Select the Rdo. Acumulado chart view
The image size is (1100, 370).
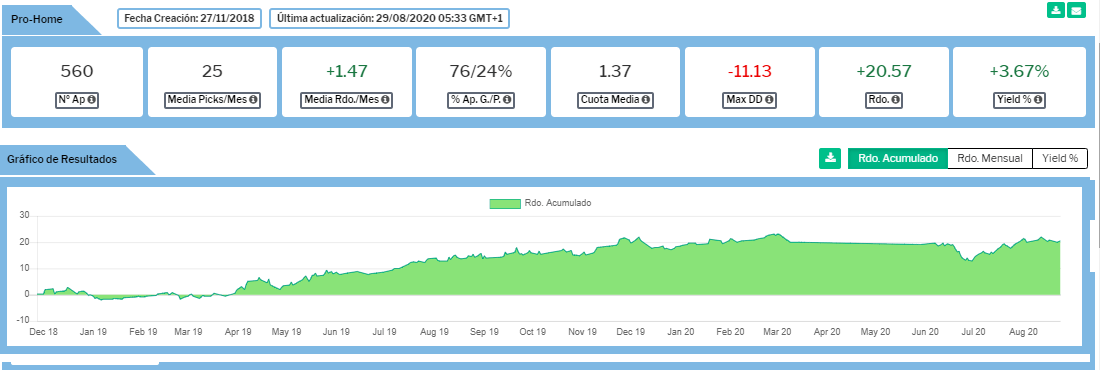tap(897, 159)
